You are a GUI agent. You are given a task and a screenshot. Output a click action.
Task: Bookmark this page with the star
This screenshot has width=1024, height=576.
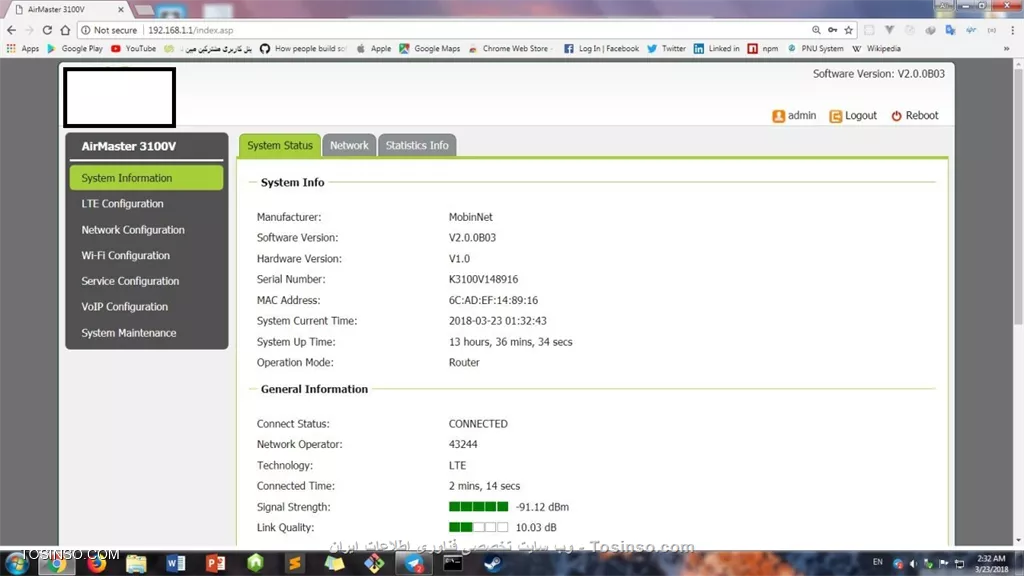coord(848,30)
